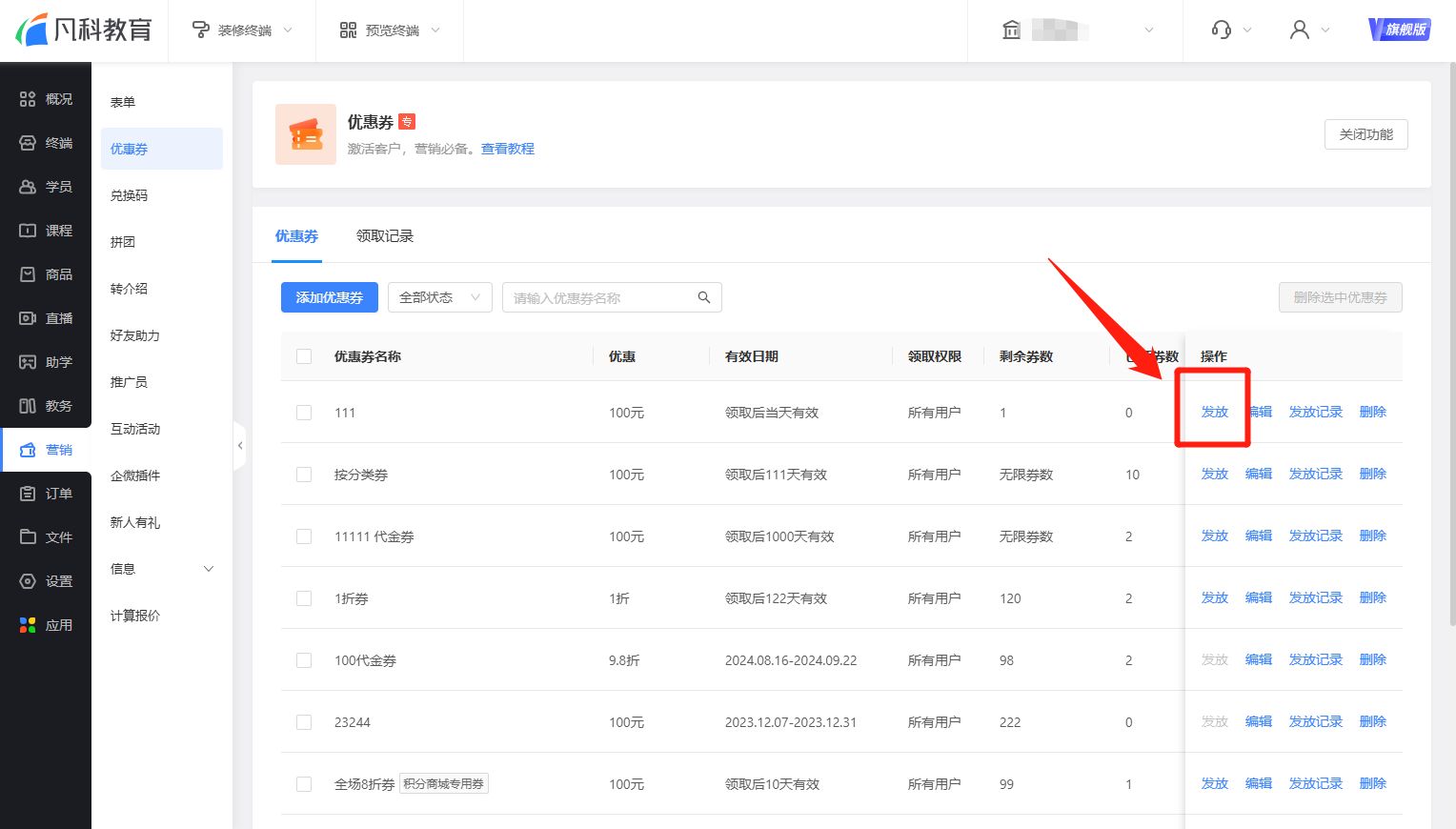Screen dimensions: 1456x829
Task: Check the box for coupon 1折券
Action: [x=304, y=598]
